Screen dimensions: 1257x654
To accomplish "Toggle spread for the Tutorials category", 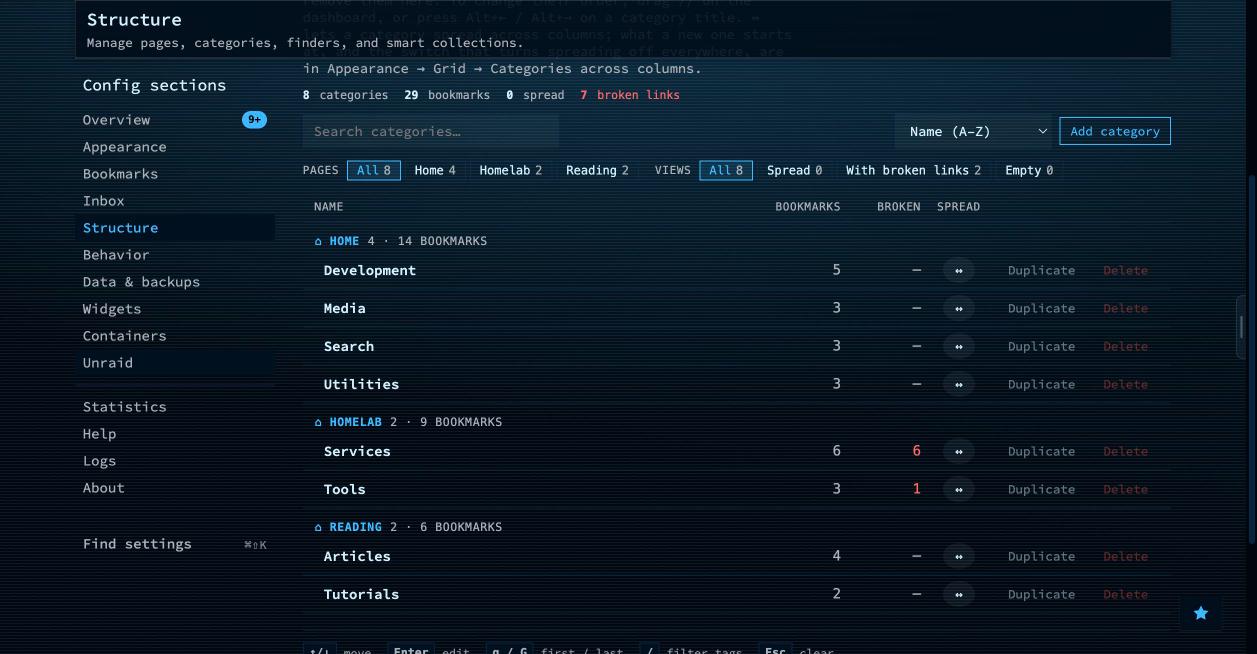I will pyautogui.click(x=958, y=594).
